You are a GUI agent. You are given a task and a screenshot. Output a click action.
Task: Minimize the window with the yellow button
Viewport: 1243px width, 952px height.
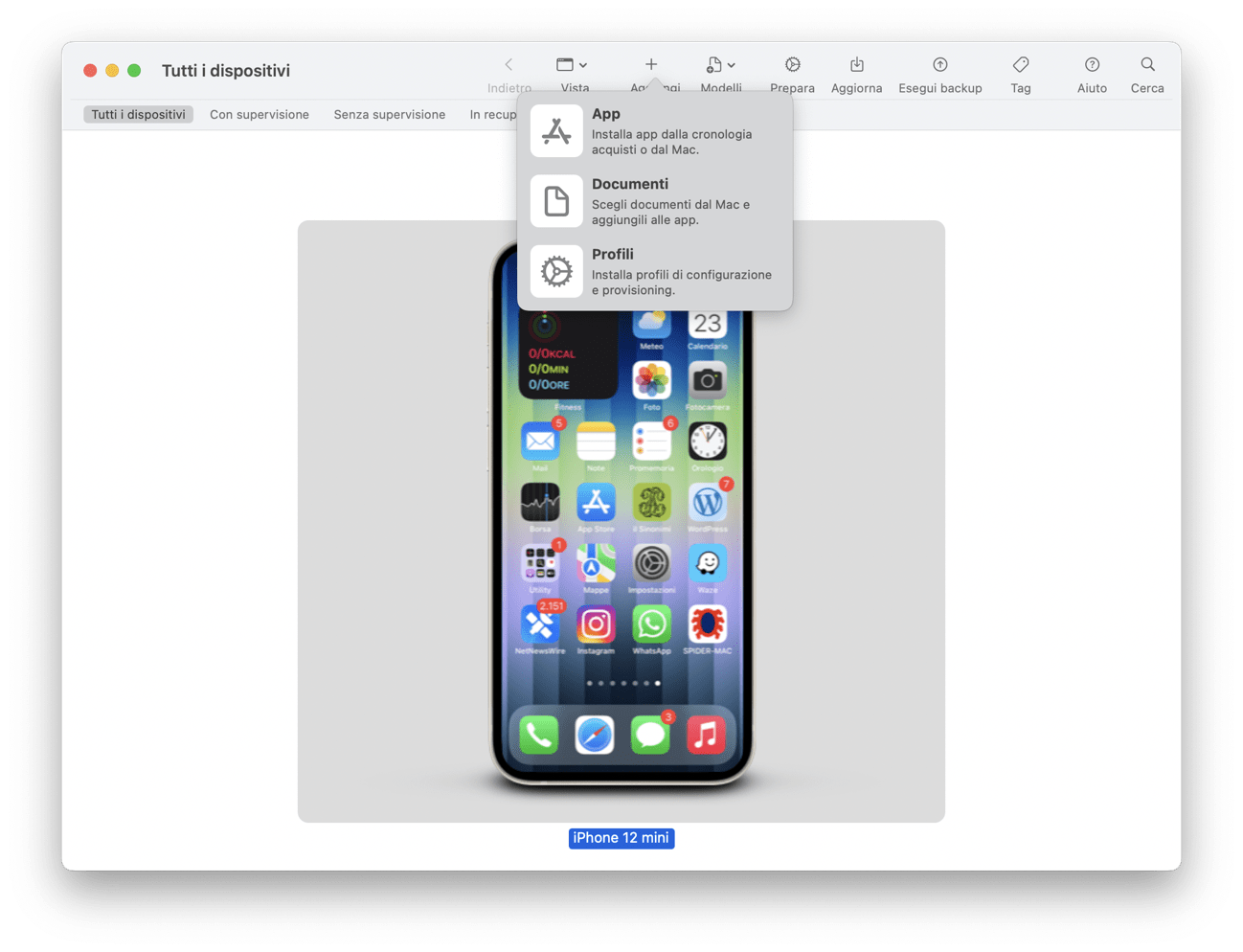click(112, 71)
